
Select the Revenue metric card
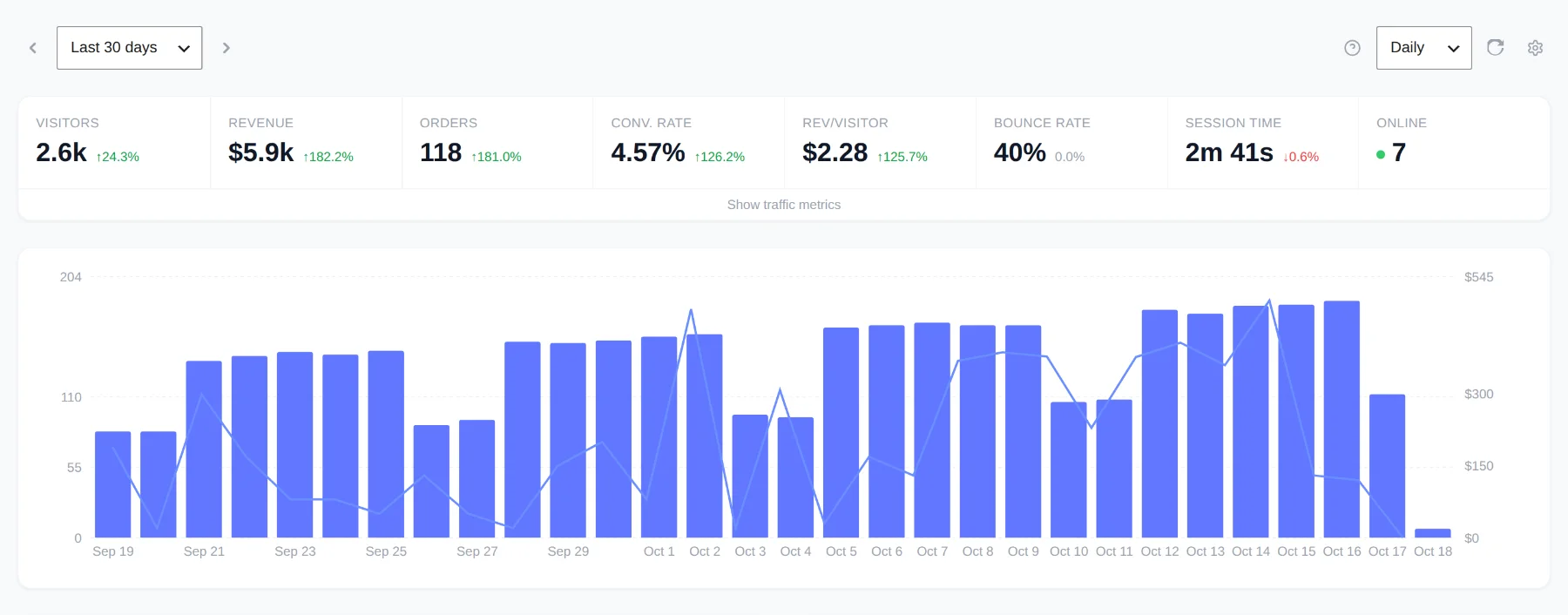coord(306,143)
